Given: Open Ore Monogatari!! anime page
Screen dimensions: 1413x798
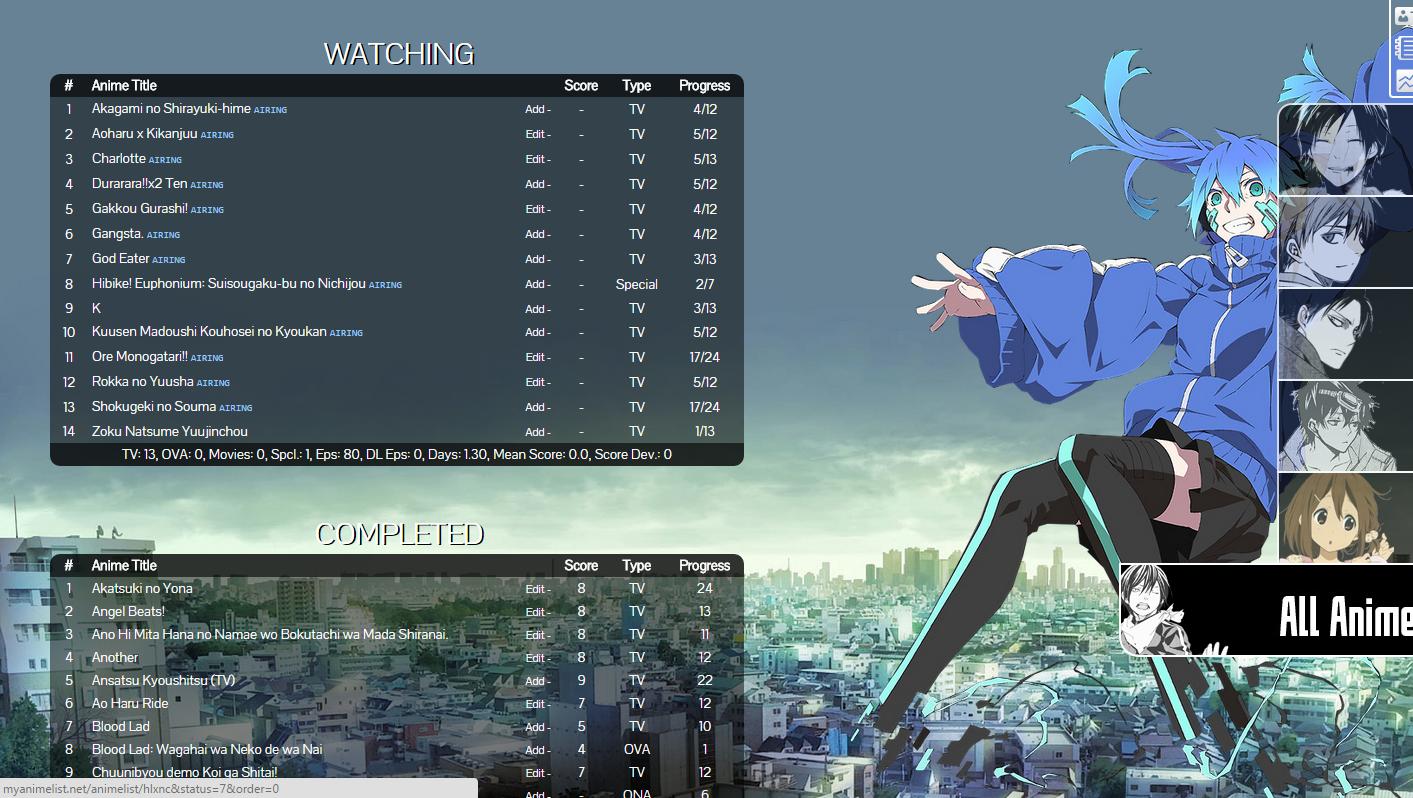Looking at the screenshot, I should pos(140,357).
